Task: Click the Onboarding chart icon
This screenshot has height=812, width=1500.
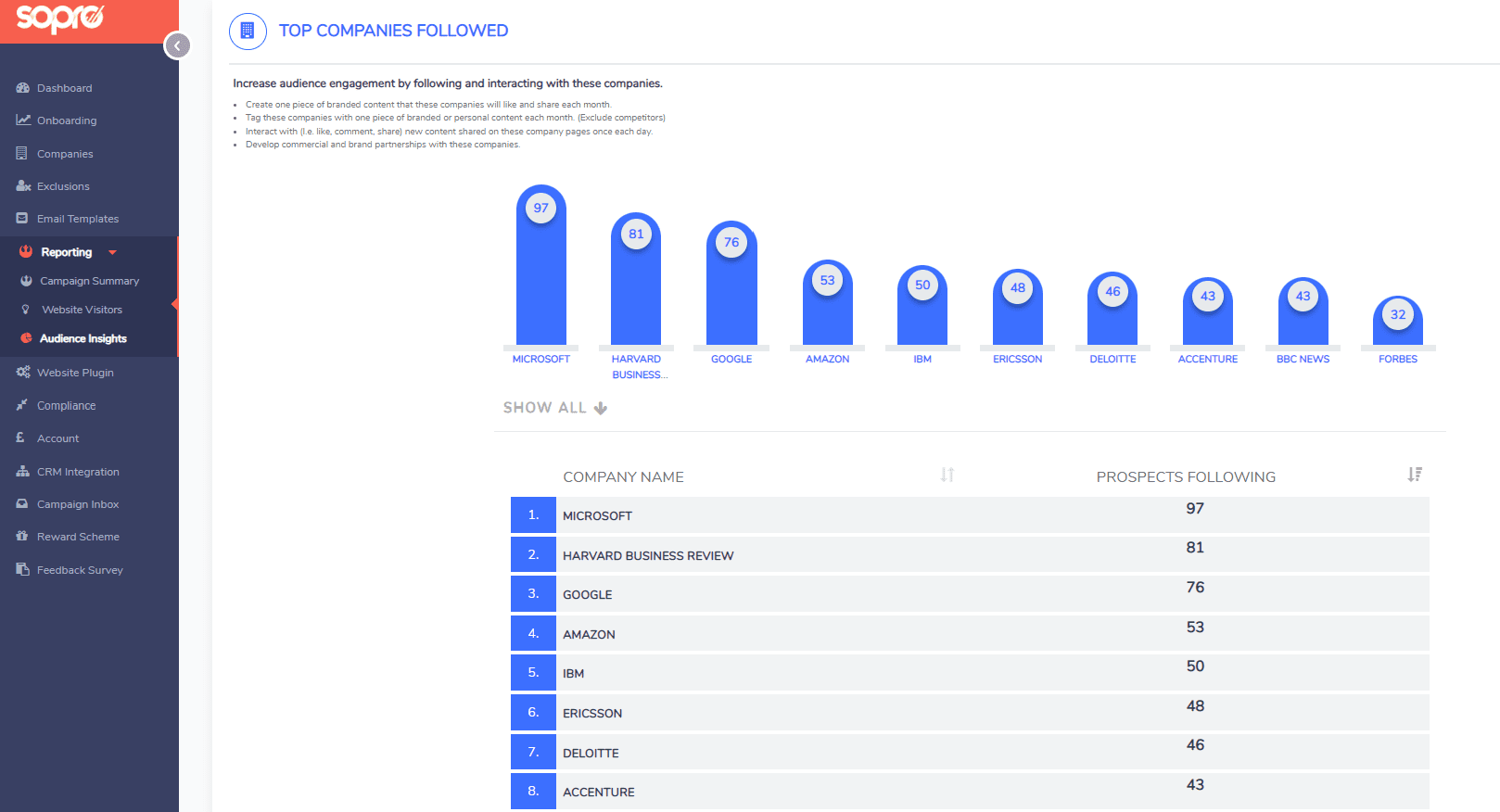Action: pos(22,121)
